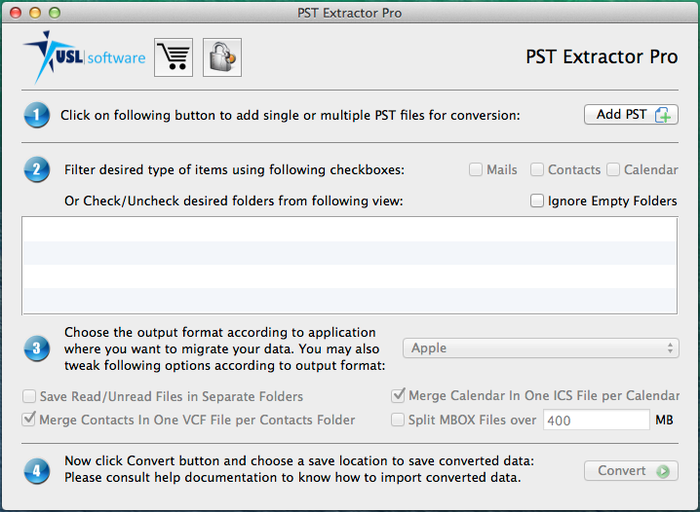This screenshot has width=700, height=512.
Task: Click the Add PST button
Action: (631, 115)
